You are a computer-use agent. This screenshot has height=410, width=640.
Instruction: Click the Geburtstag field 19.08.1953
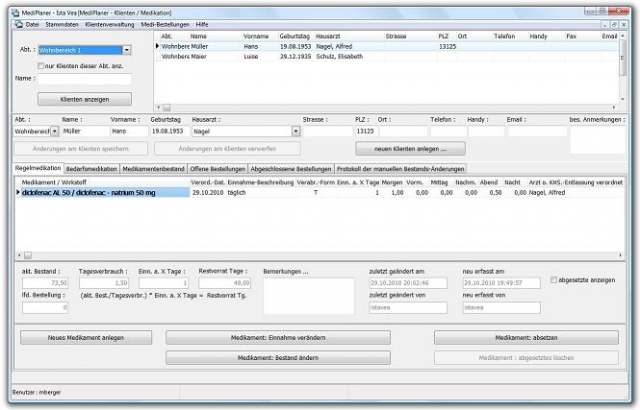(x=169, y=131)
